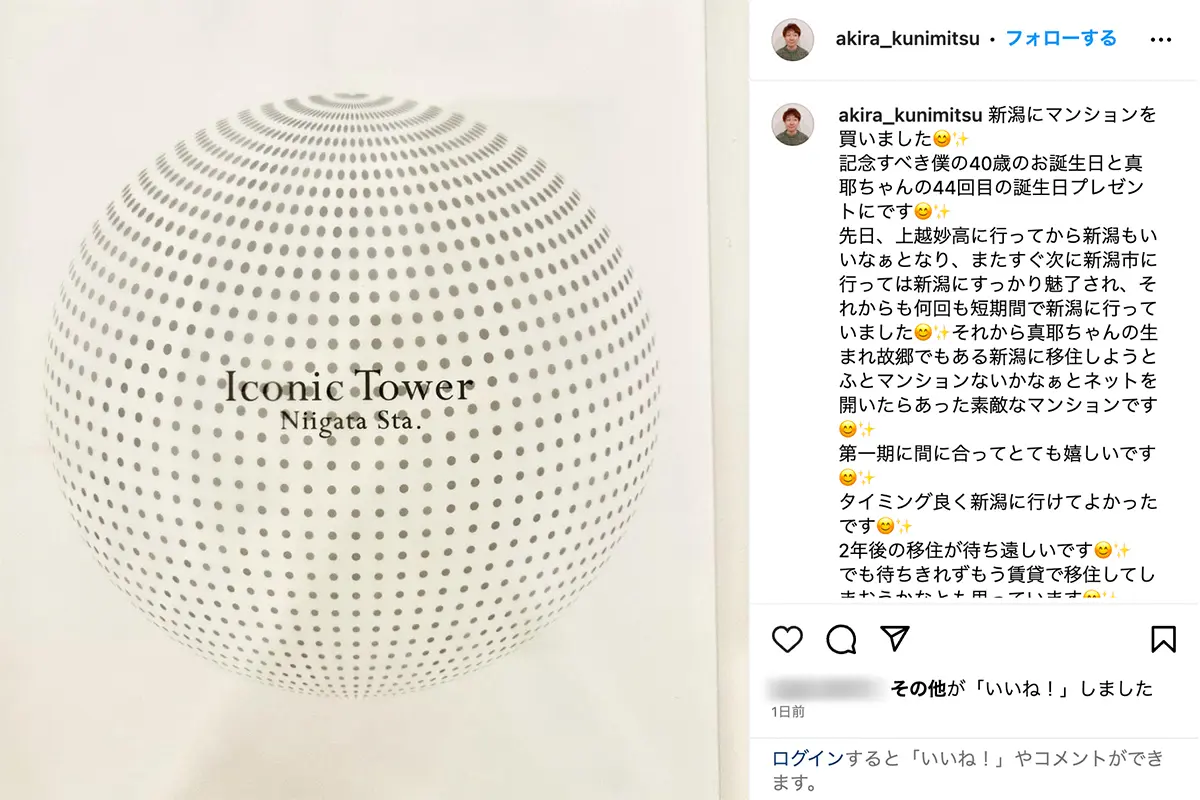Viewport: 1200px width, 800px height.
Task: Open akira_kunimitsu profile from the header username
Action: 907,39
